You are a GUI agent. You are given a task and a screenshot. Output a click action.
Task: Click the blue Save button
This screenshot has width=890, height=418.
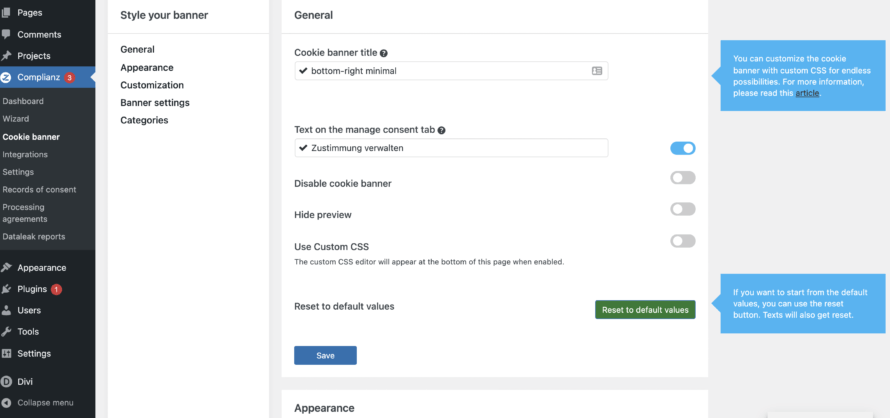pos(325,355)
